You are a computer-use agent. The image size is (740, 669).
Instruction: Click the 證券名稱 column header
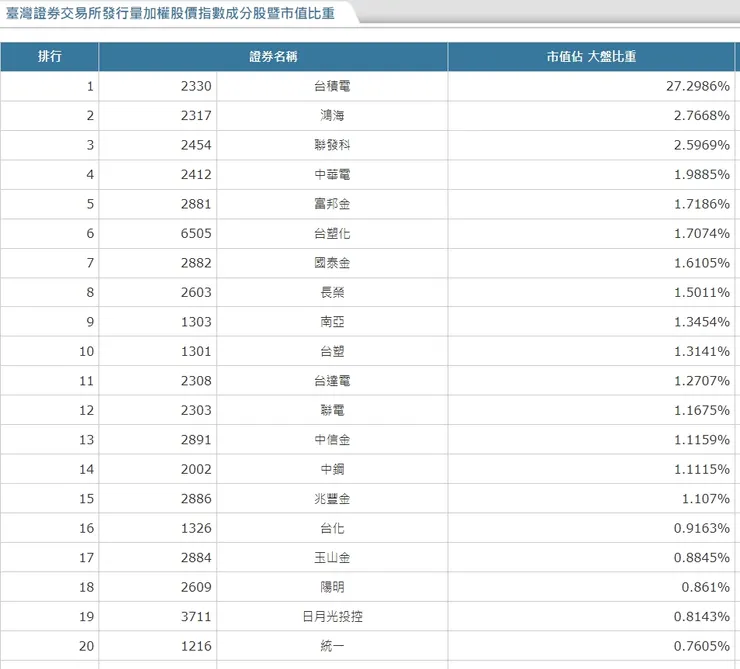(273, 57)
